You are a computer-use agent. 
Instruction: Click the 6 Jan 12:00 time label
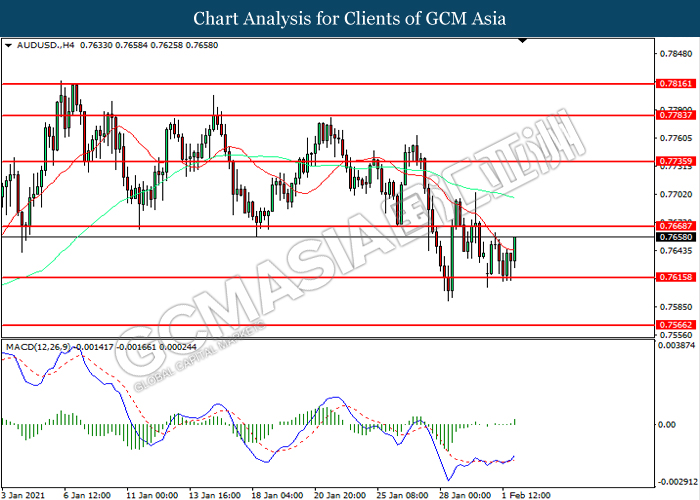point(87,495)
